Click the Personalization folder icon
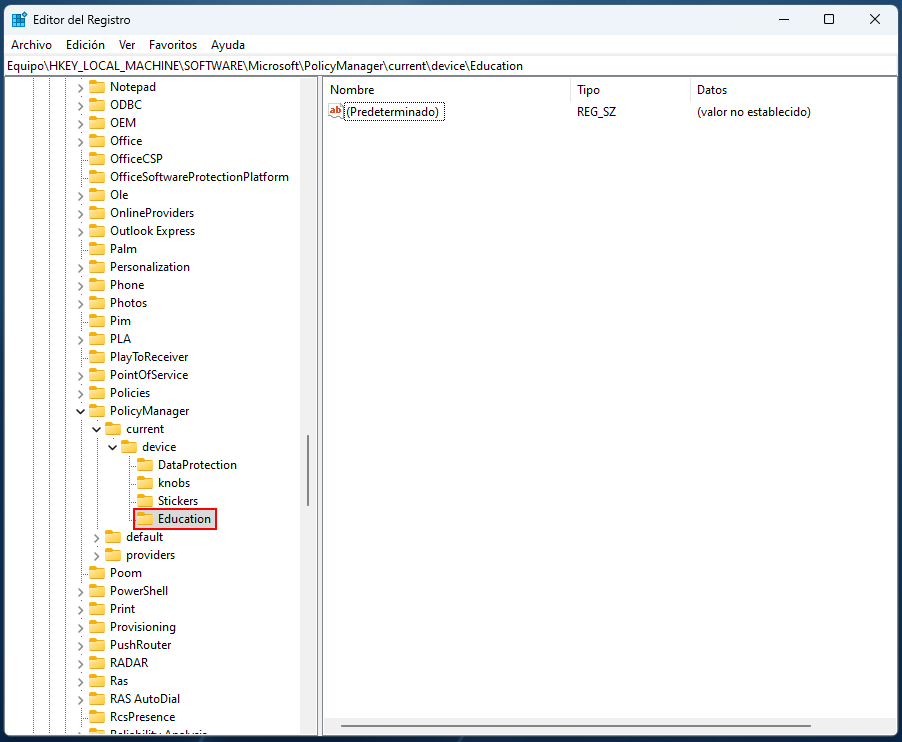The height and width of the screenshot is (742, 902). [97, 267]
